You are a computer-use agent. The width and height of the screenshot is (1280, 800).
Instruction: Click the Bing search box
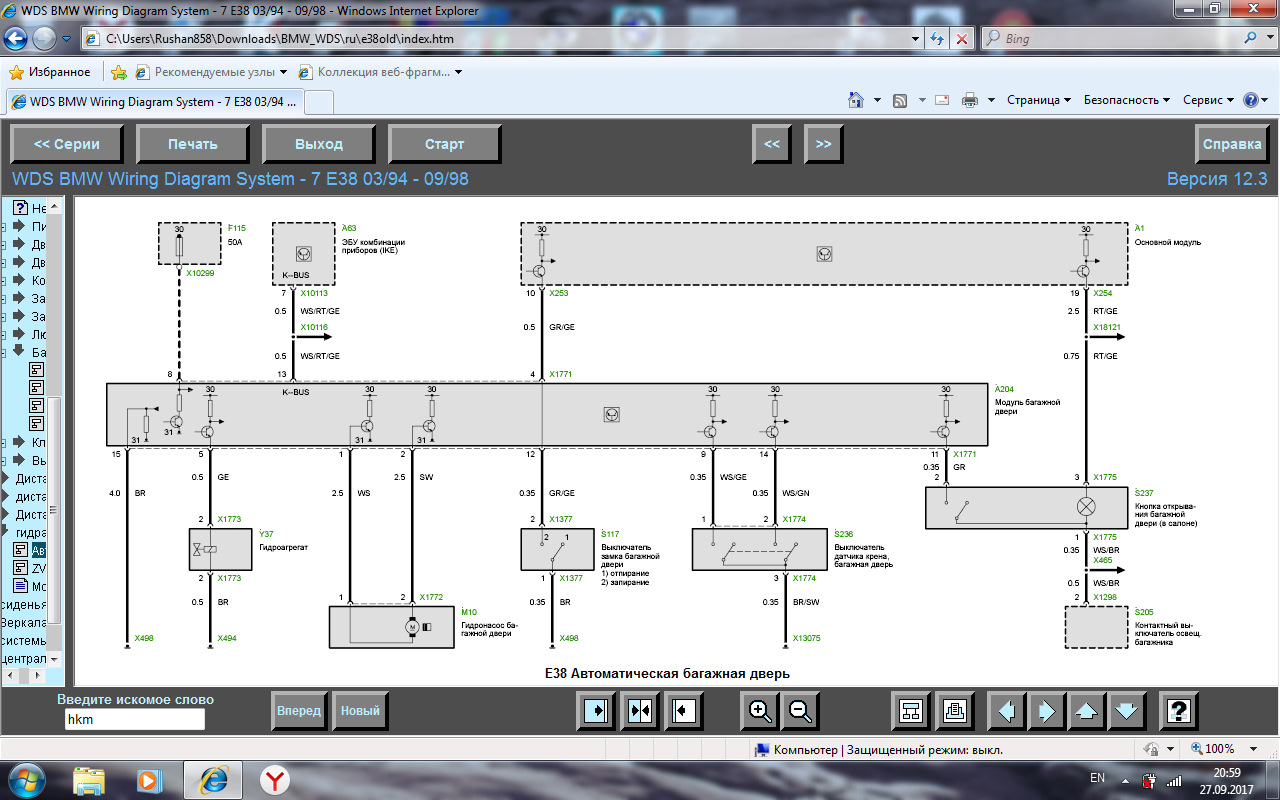click(x=1122, y=39)
